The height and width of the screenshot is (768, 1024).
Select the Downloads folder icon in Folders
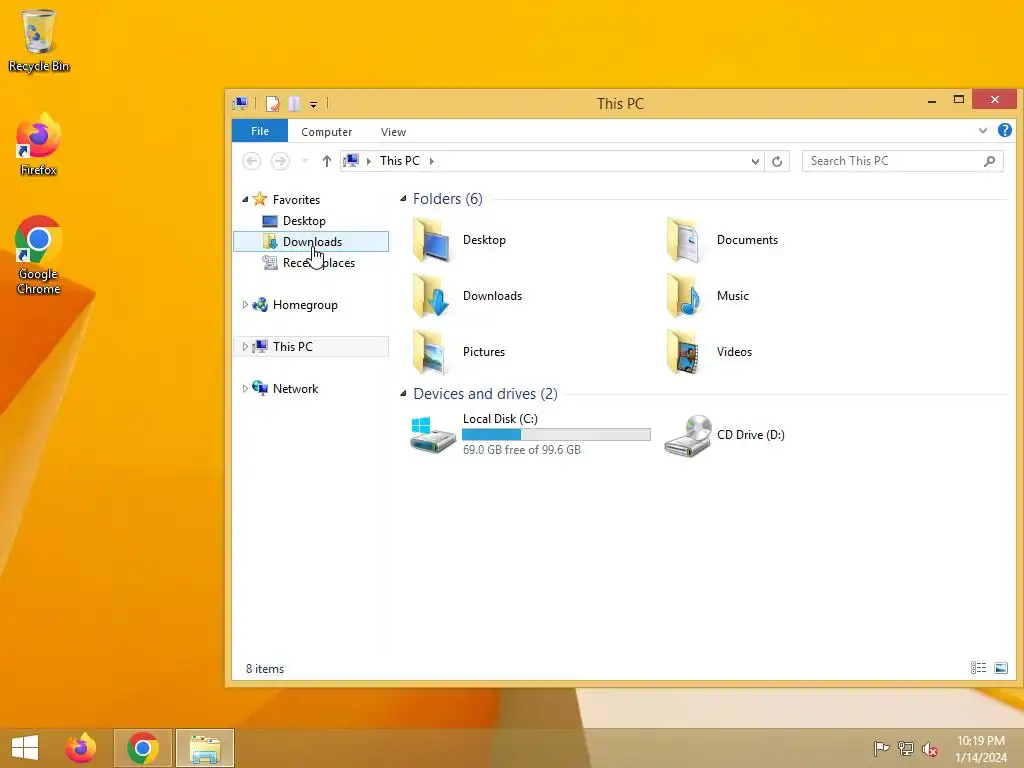[432, 296]
